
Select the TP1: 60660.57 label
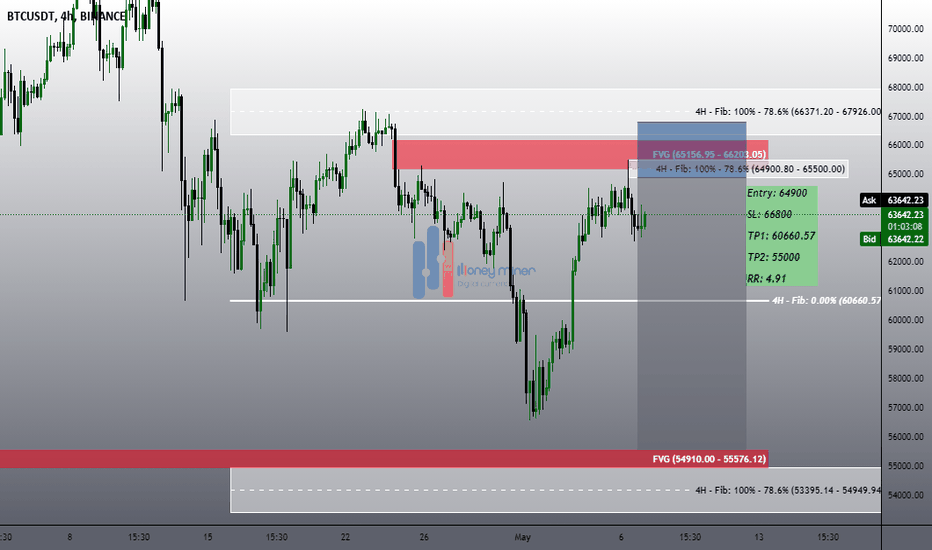(781, 236)
